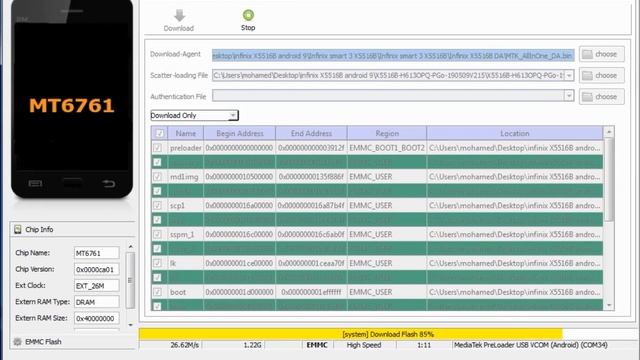Screen dimensions: 640x360
Task: Open the Scatter-loading File dropdown
Action: [569, 75]
